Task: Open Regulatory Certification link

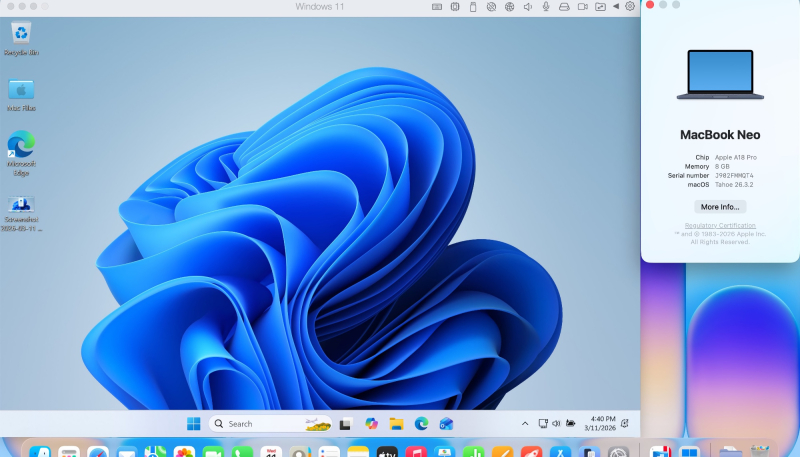Action: click(720, 225)
